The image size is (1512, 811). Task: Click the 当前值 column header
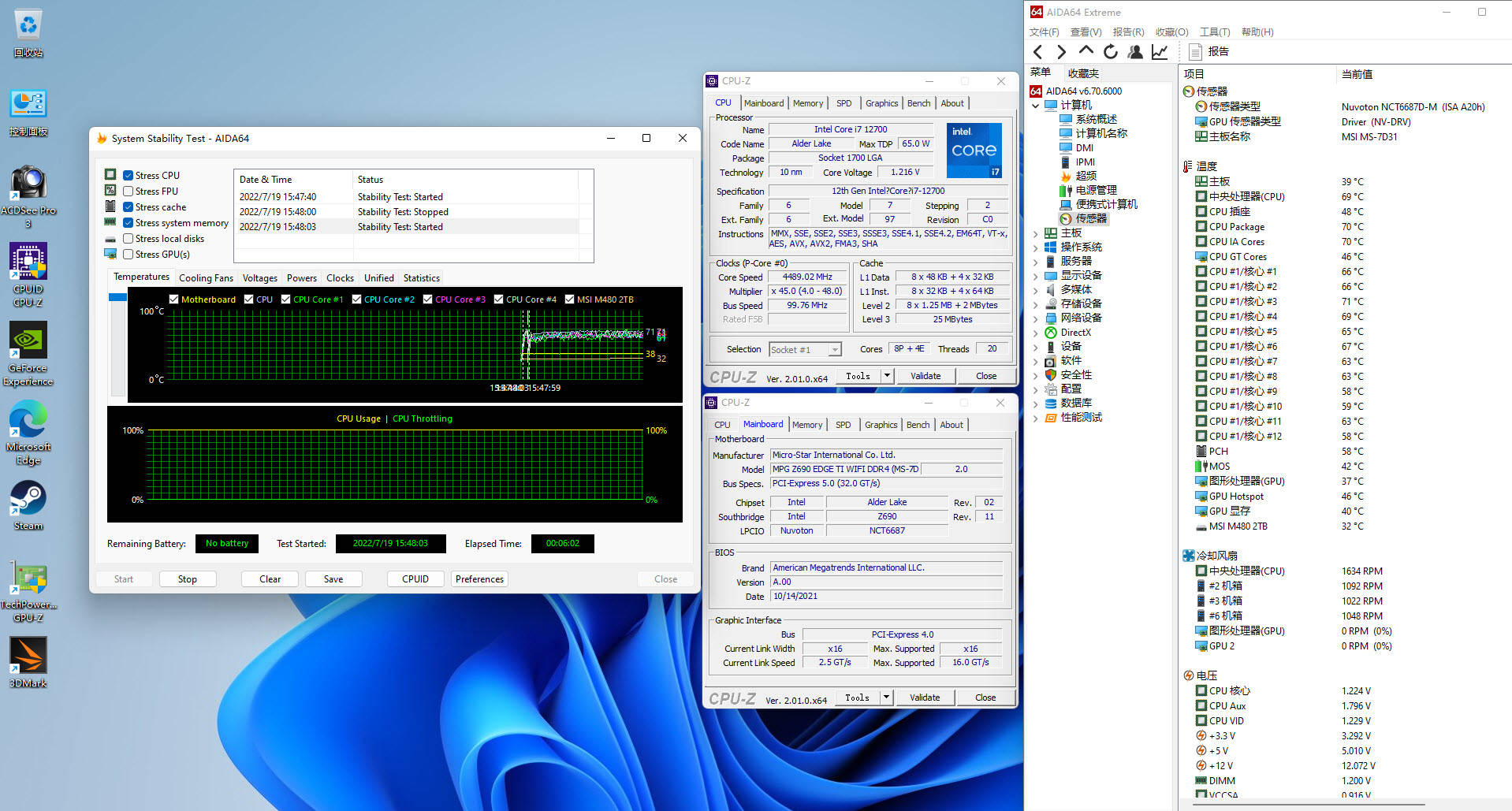[x=1357, y=74]
